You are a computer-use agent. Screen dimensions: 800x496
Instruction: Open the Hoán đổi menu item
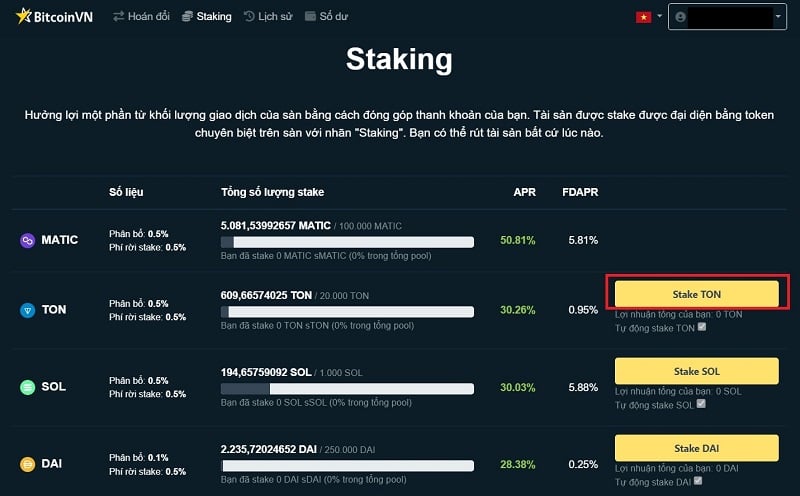tap(141, 17)
